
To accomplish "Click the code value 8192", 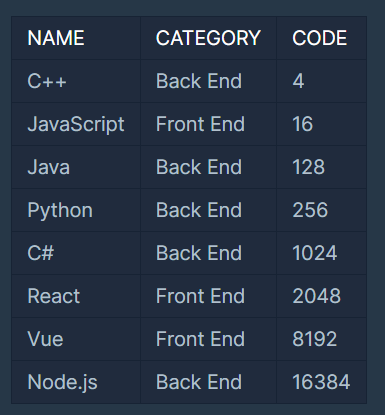I will (315, 339).
